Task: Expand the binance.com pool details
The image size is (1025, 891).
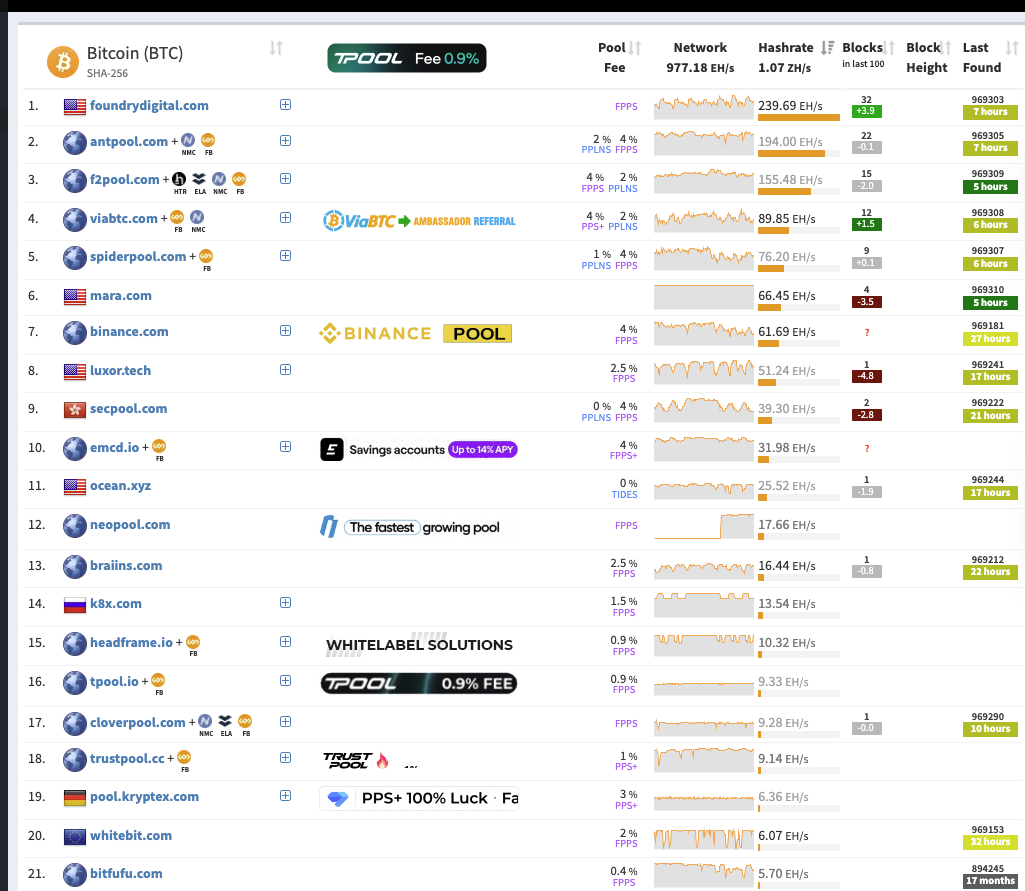Action: click(x=286, y=331)
